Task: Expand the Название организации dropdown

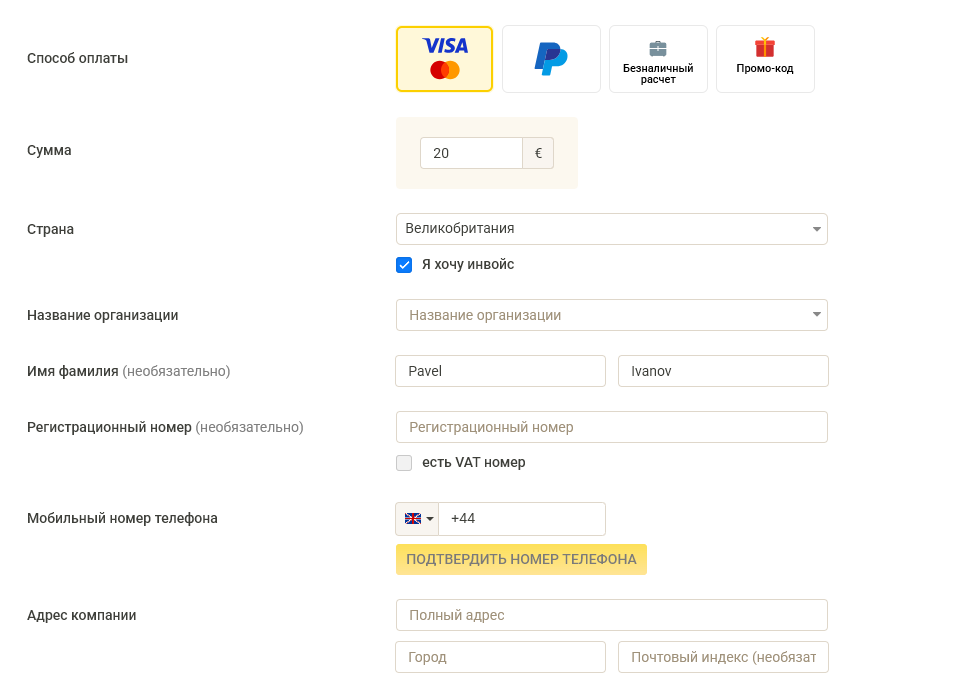Action: 612,315
